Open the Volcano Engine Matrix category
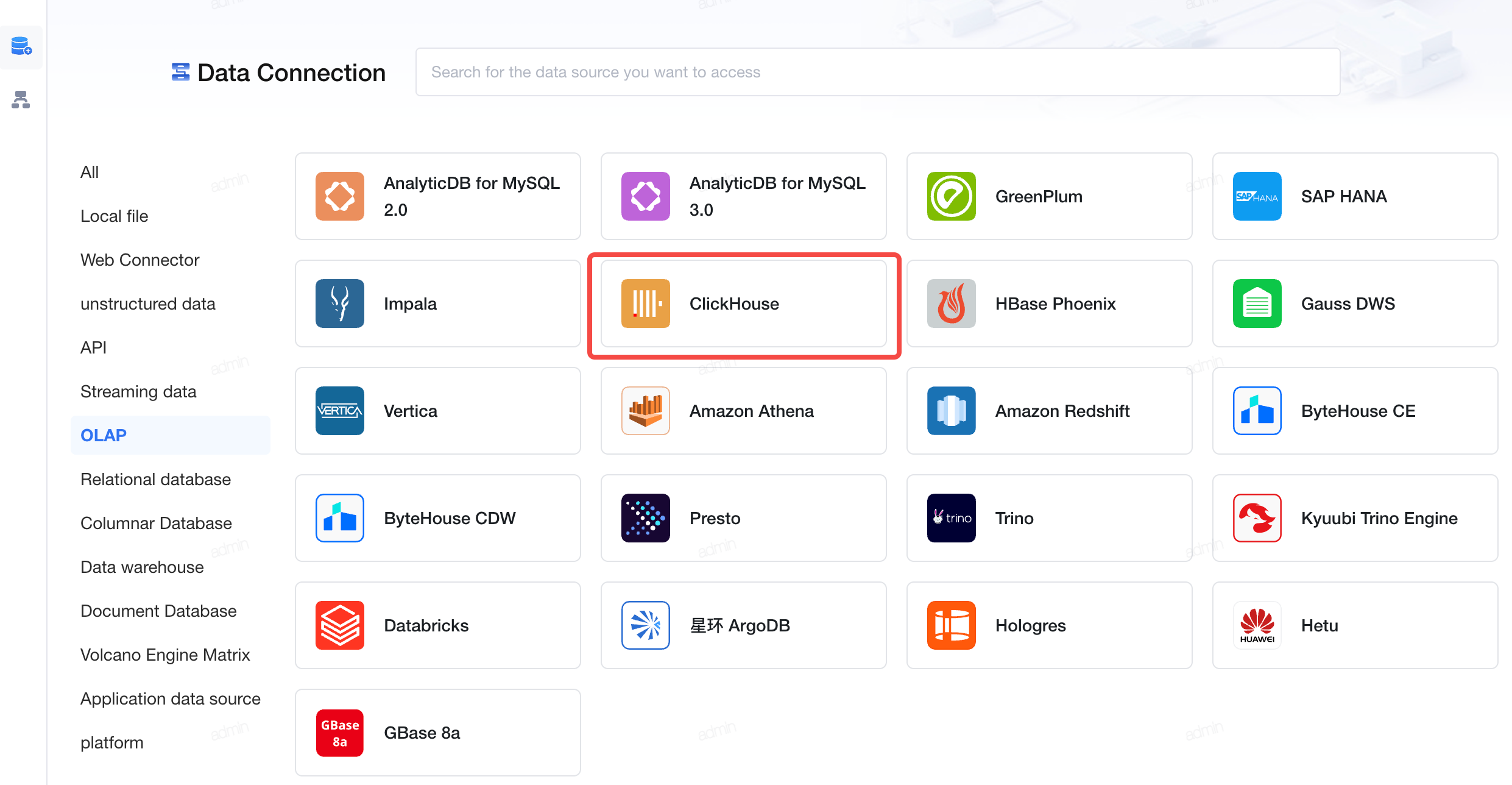 pos(165,655)
